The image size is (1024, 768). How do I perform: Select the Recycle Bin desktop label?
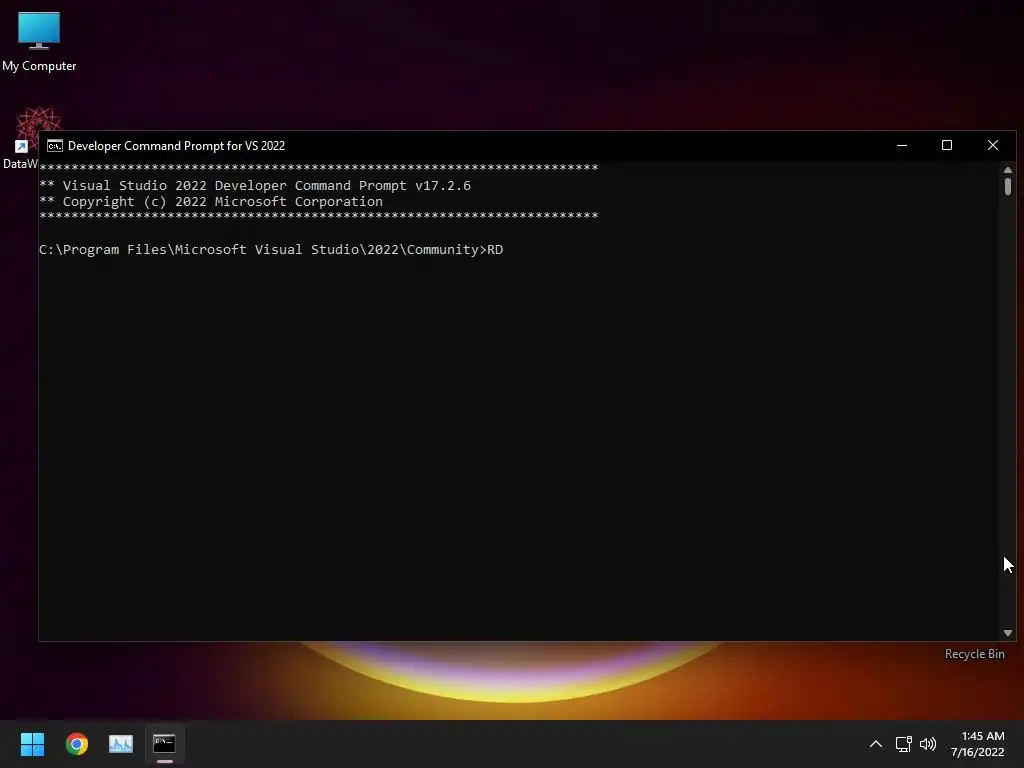pyautogui.click(x=974, y=654)
